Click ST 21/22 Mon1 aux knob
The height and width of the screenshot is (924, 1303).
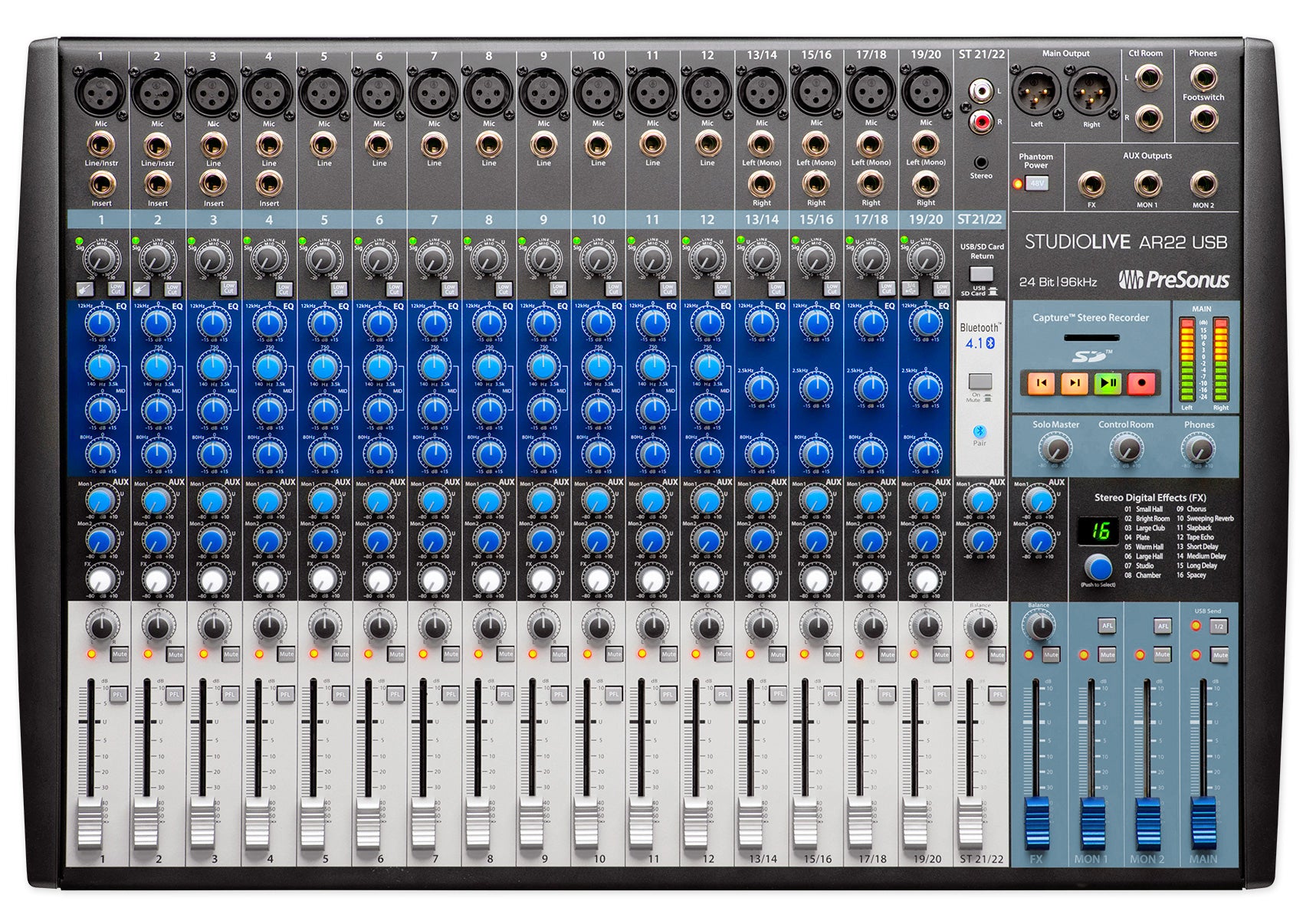(980, 502)
